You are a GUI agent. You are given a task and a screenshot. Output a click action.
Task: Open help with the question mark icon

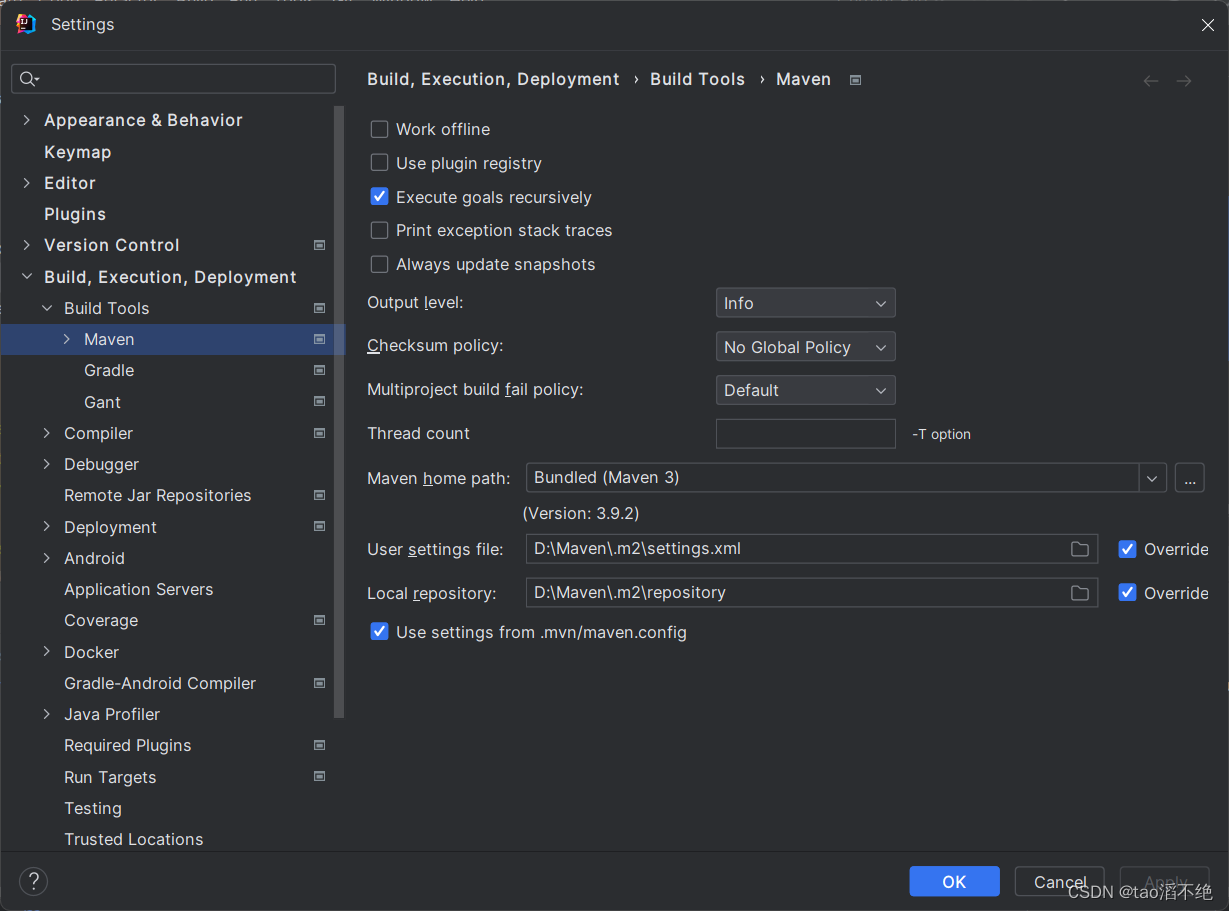tap(33, 881)
